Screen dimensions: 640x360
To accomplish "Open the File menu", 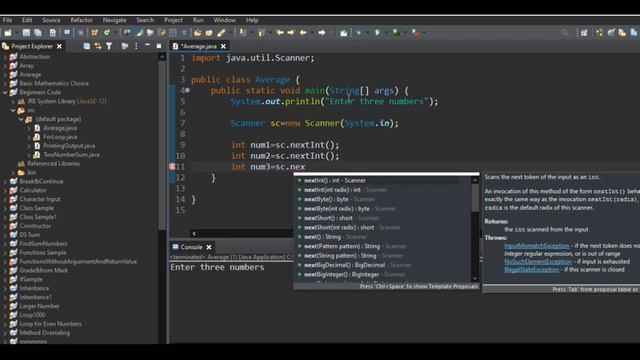I will click(7, 20).
